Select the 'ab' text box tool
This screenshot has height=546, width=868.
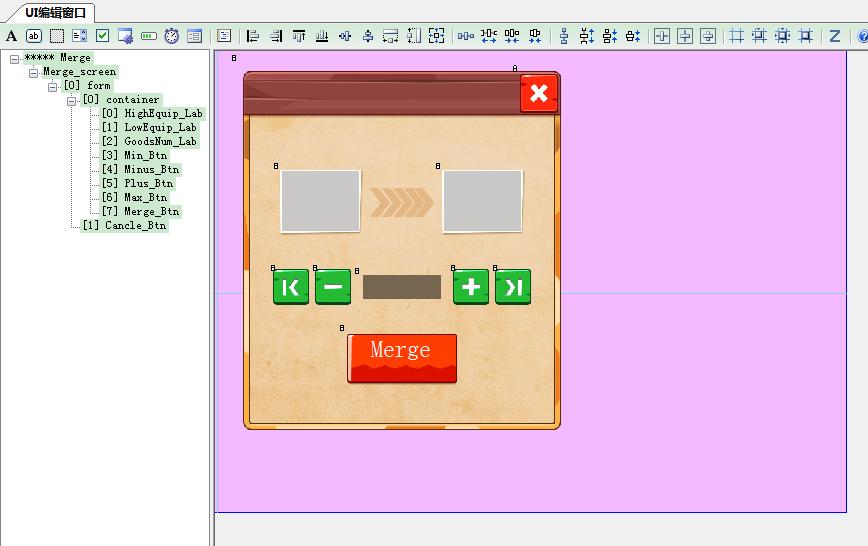click(34, 36)
